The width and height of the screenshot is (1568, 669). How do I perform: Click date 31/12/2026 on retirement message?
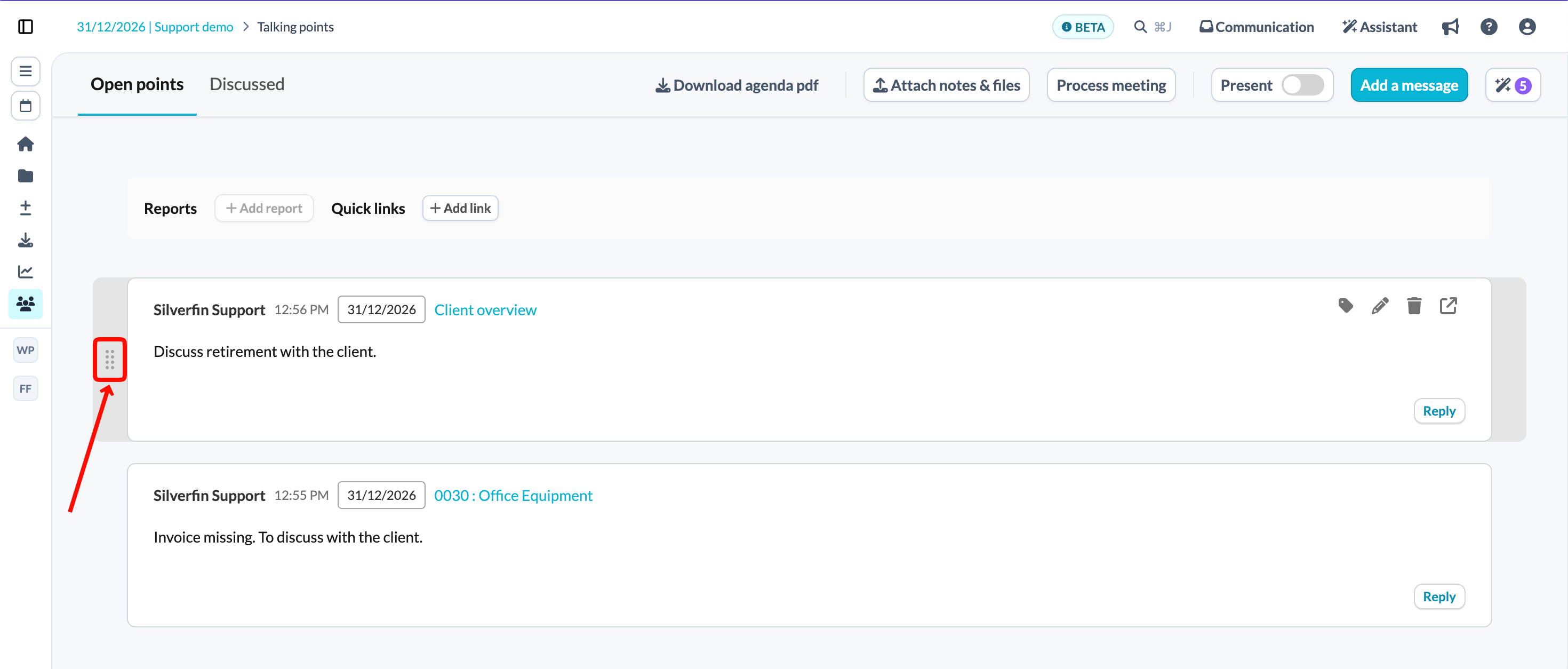coord(381,309)
